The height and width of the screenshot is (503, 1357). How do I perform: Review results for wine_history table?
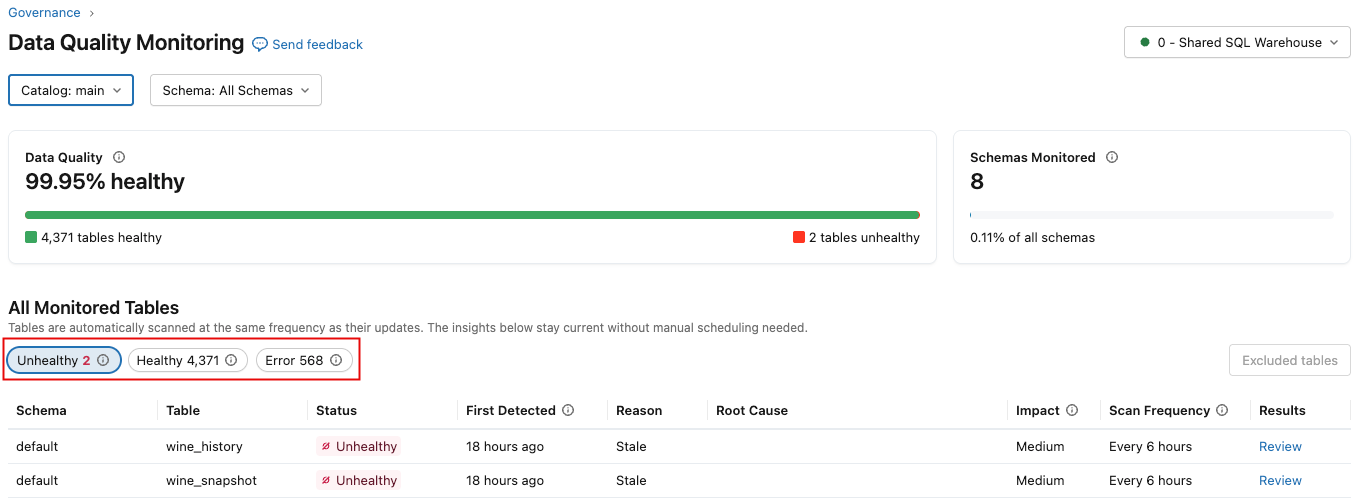(x=1280, y=446)
